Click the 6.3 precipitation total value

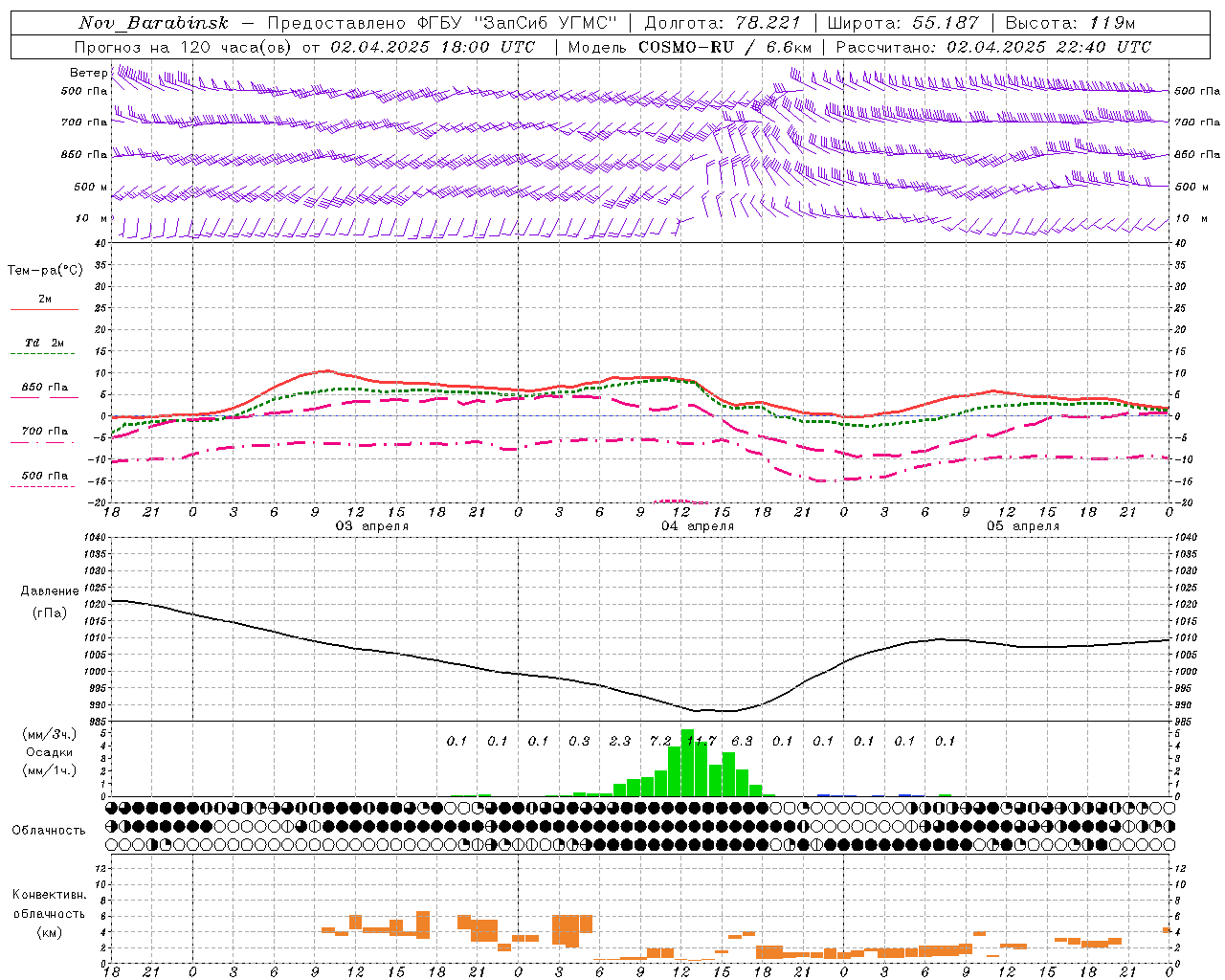click(742, 741)
